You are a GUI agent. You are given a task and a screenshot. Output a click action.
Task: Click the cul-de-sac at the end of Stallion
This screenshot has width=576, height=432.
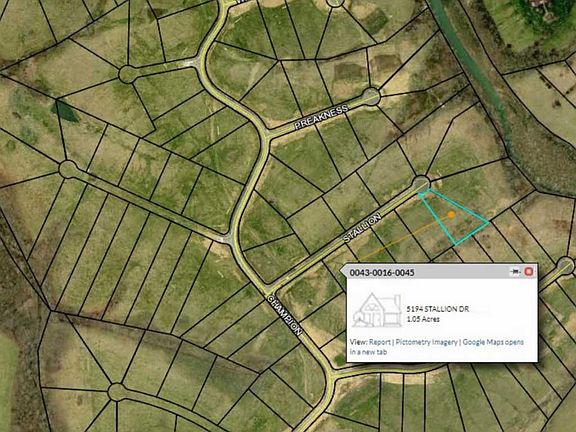tap(421, 184)
